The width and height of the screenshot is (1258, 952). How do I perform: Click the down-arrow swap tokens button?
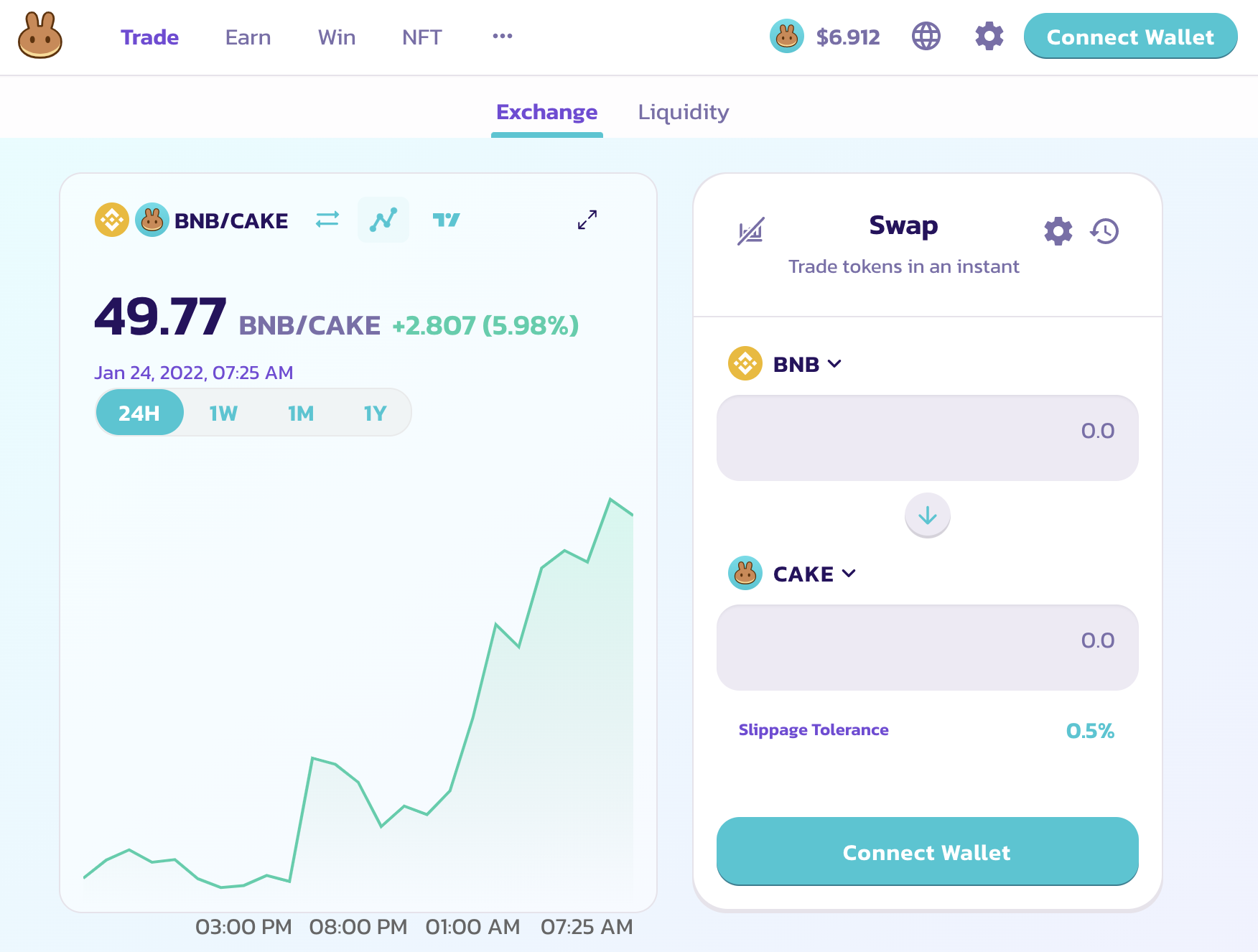coord(928,515)
